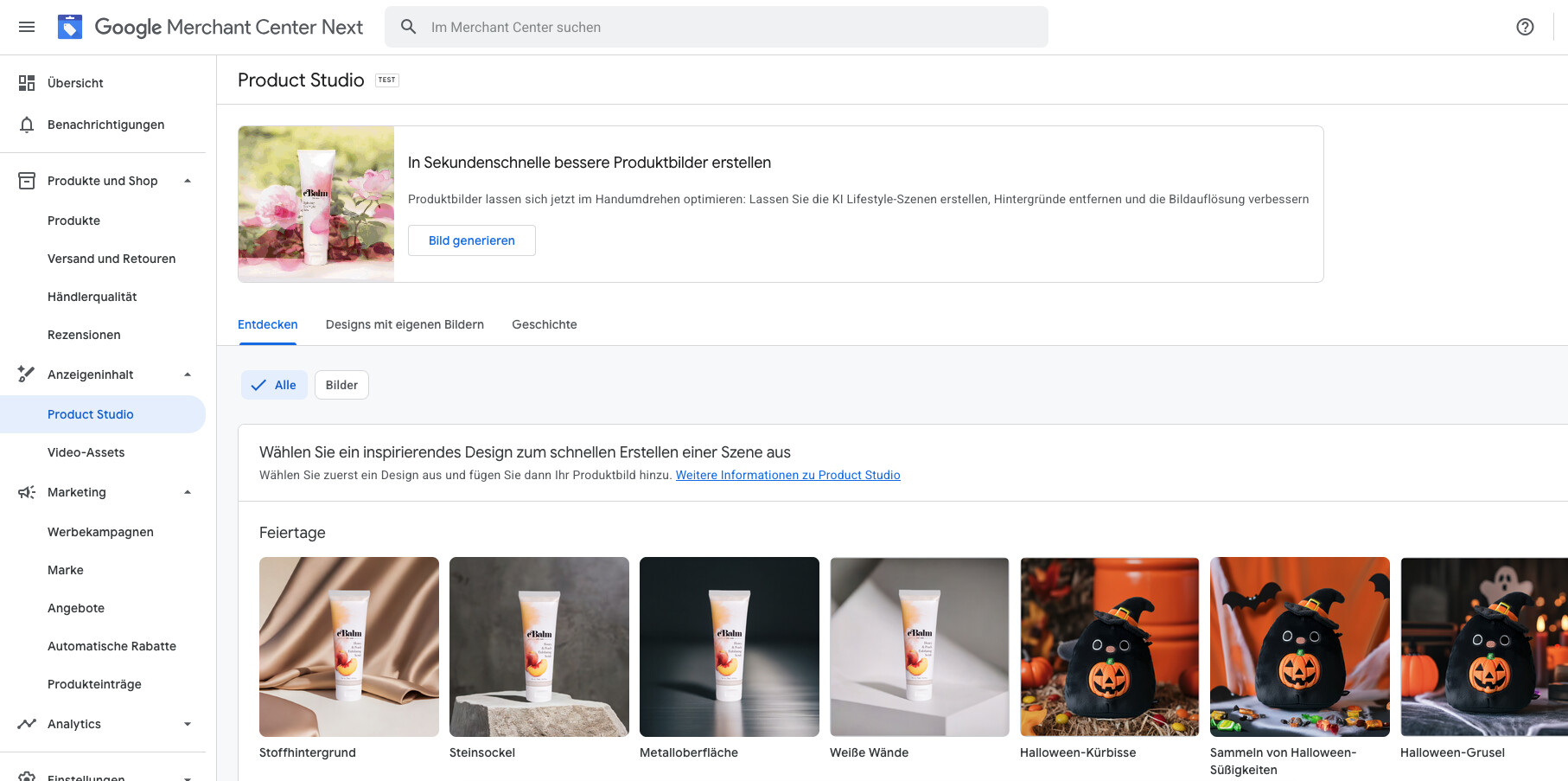Collapse the Produkte und Shop section
Image resolution: width=1568 pixels, height=781 pixels.
point(188,181)
